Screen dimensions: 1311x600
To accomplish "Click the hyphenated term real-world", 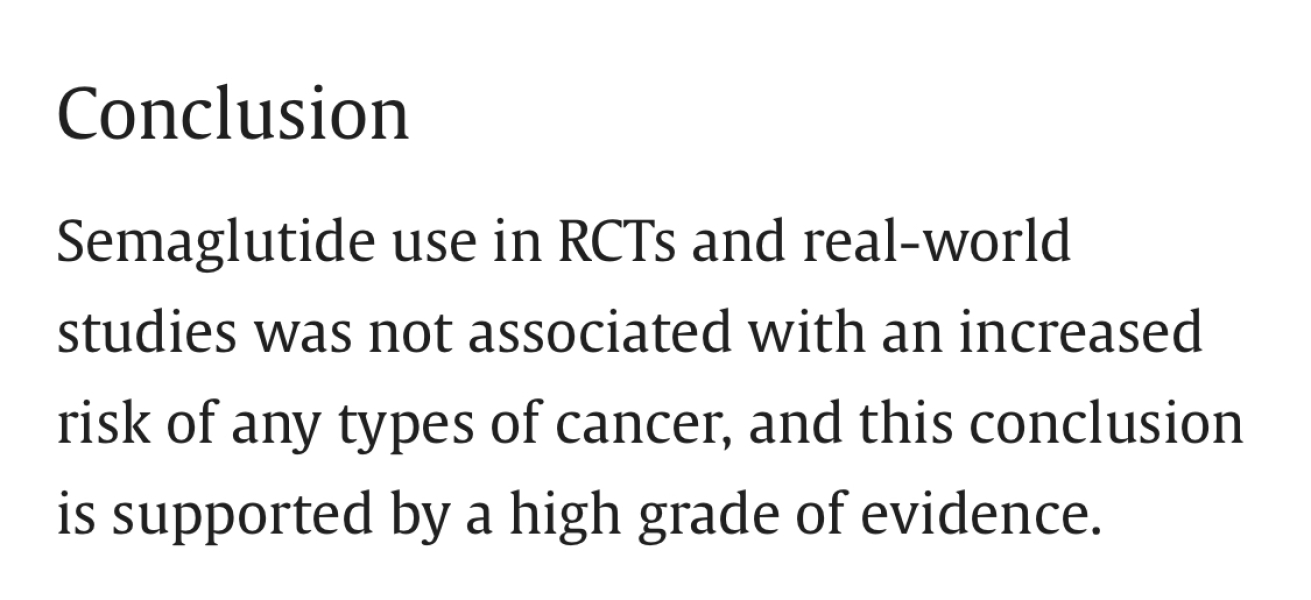I will tap(938, 242).
